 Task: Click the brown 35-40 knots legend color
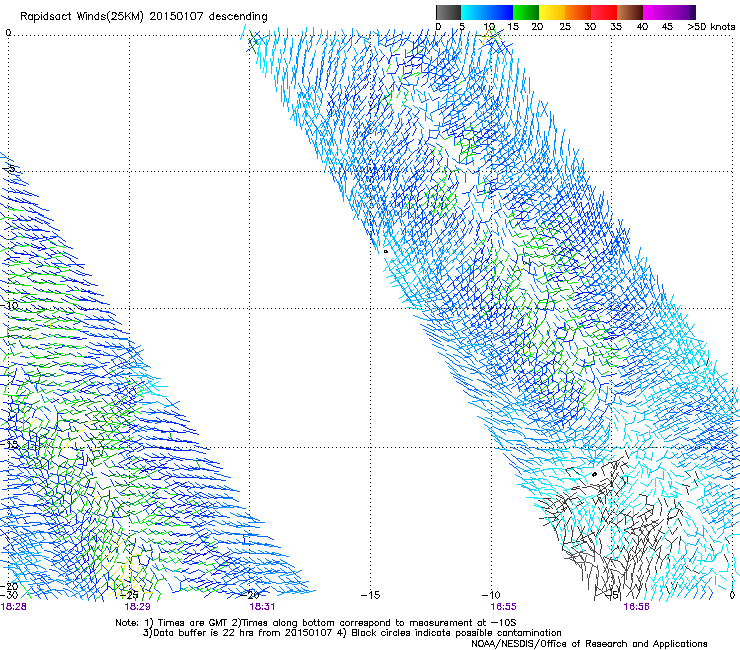coord(630,12)
